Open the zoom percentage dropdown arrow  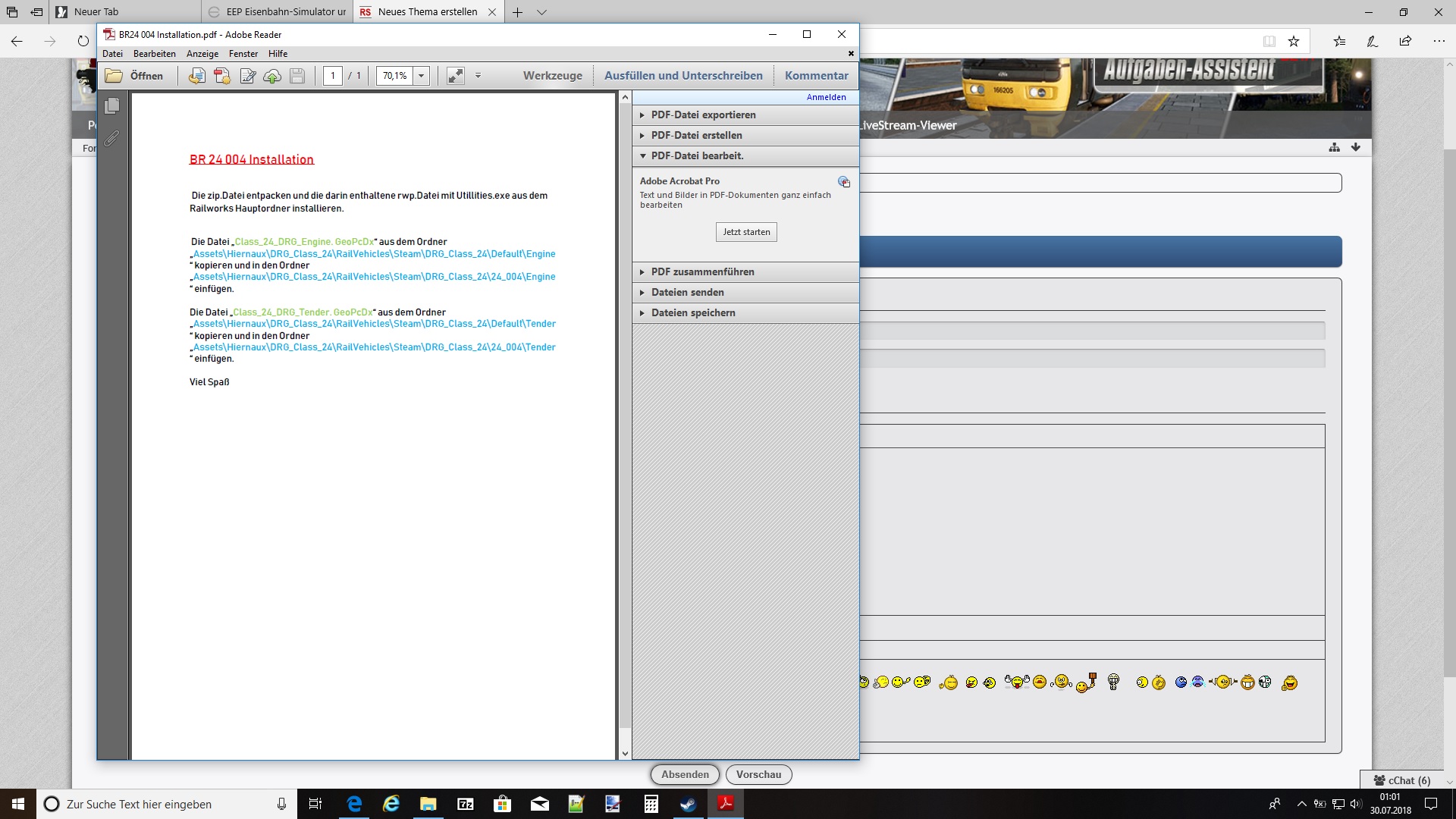(422, 76)
